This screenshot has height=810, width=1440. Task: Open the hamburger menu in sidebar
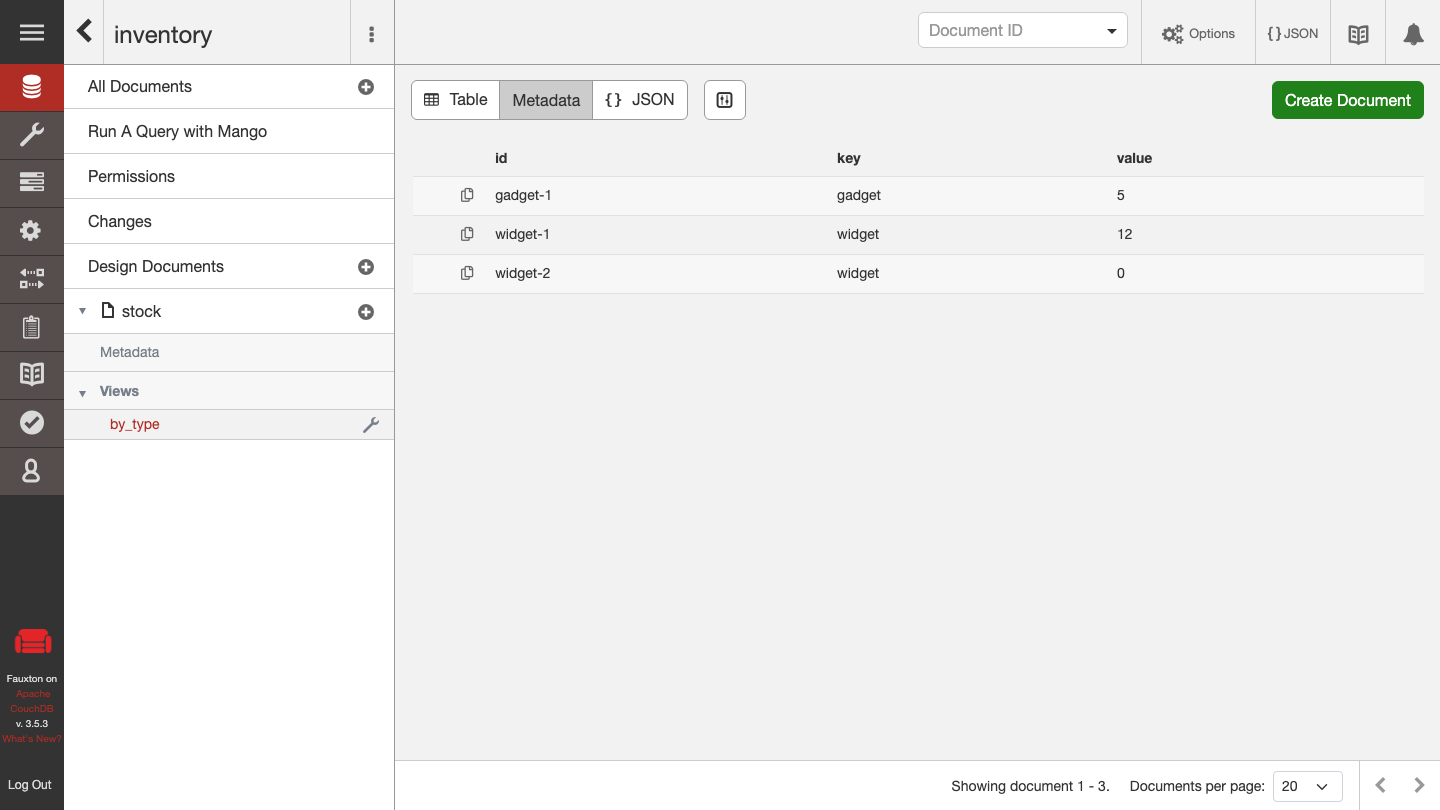tap(32, 33)
